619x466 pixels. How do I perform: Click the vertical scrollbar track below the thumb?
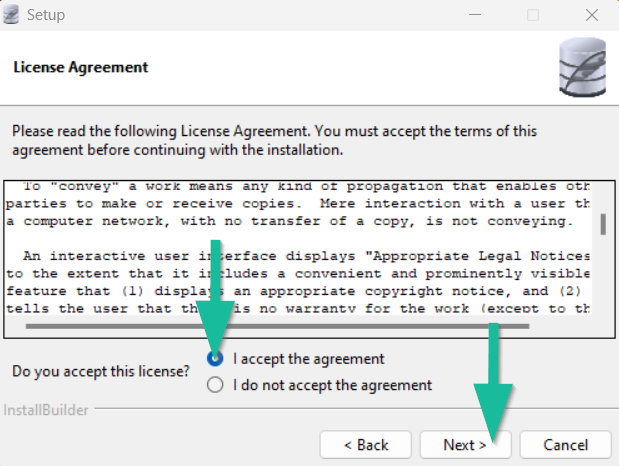tap(602, 280)
